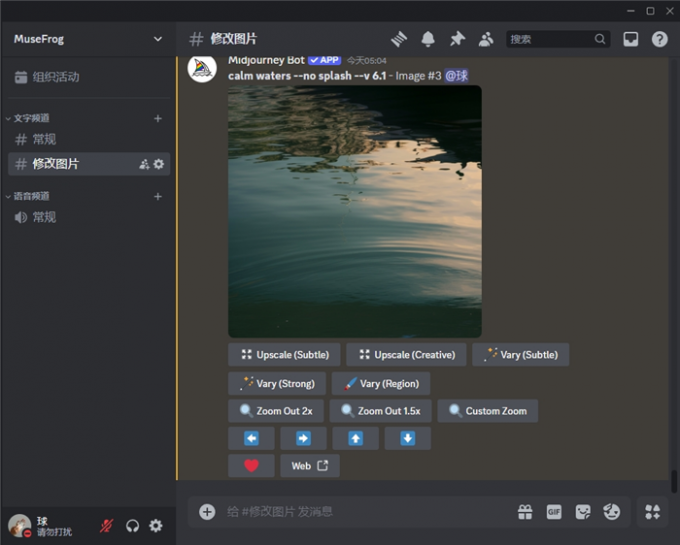
Task: Switch to the 常规 text channel
Action: coord(89,139)
